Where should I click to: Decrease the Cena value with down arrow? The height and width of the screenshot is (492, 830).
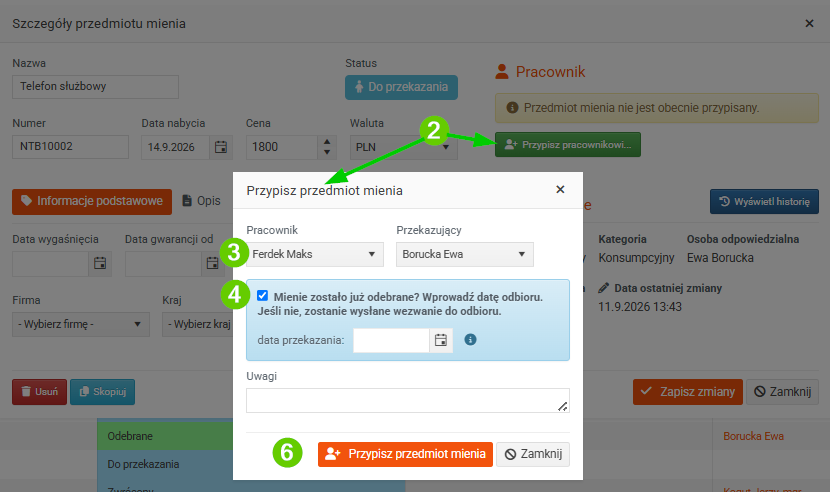pyautogui.click(x=327, y=153)
